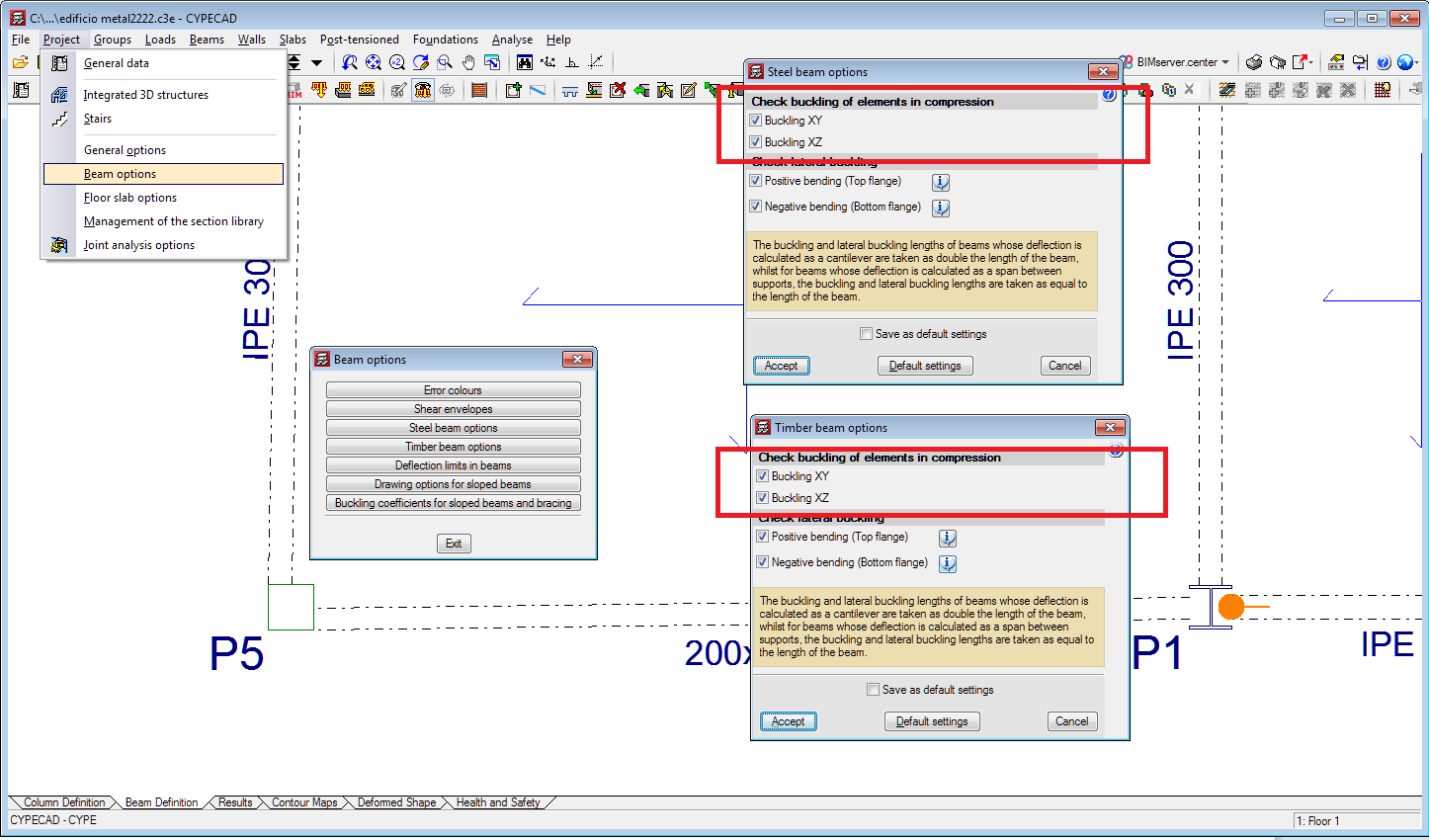Uncheck Buckling XY in Steel beam options
Screen dimensions: 1429x840
(x=756, y=121)
